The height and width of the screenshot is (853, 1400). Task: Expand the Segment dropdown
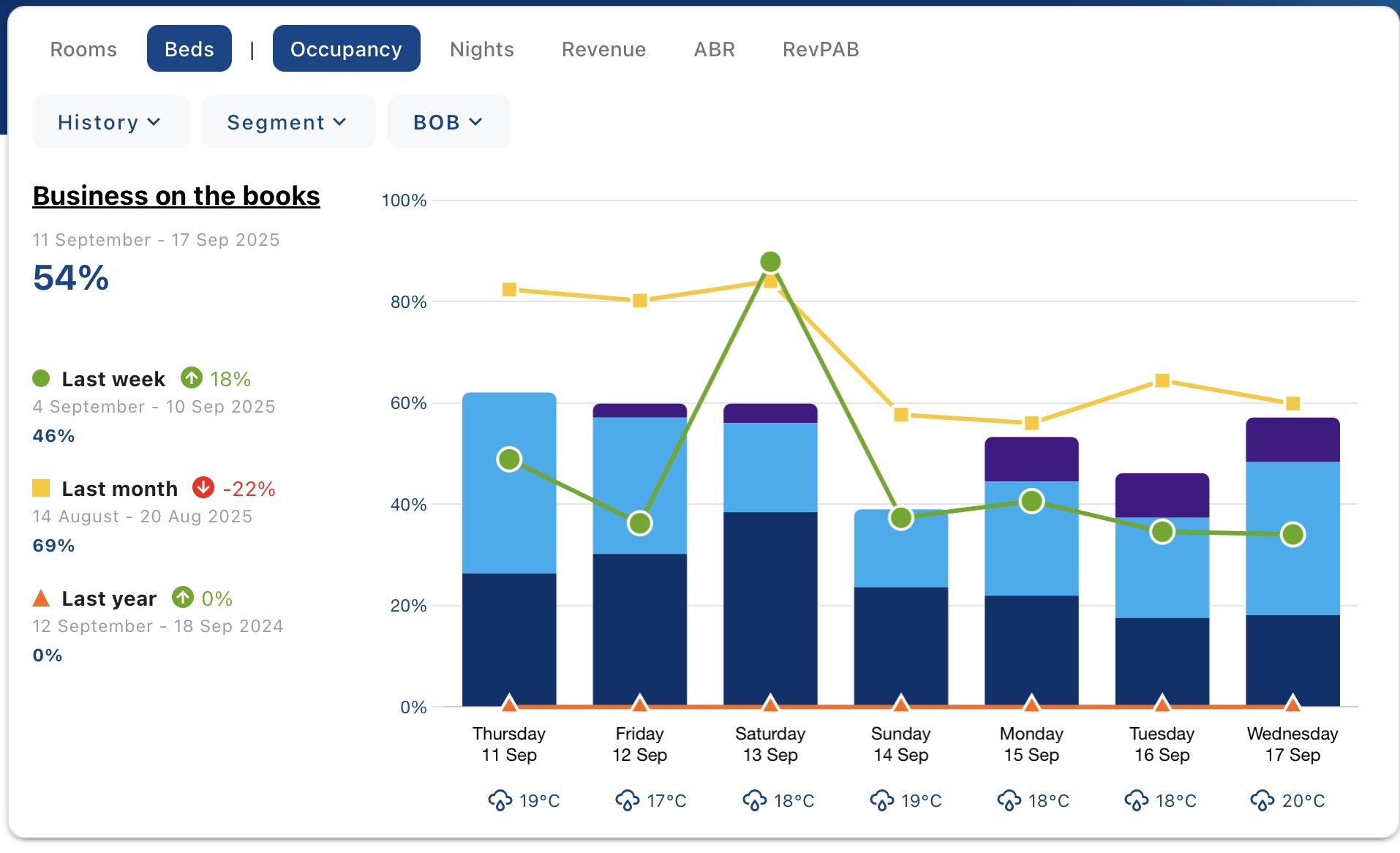click(287, 122)
